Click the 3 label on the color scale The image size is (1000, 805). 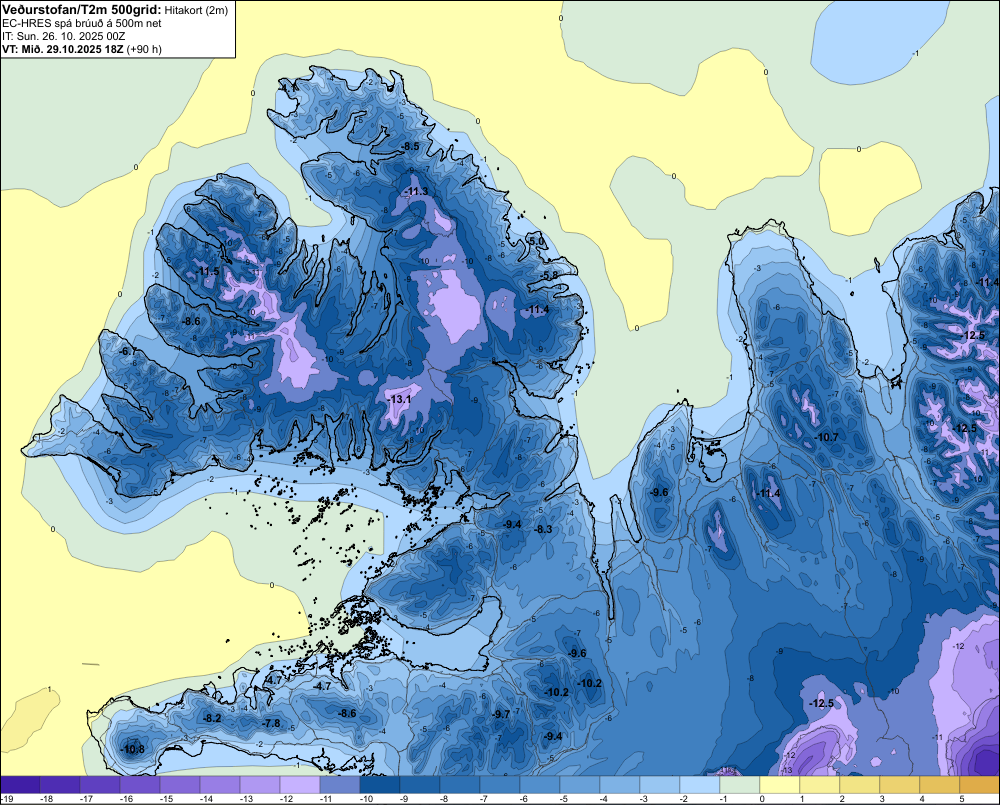point(881,799)
